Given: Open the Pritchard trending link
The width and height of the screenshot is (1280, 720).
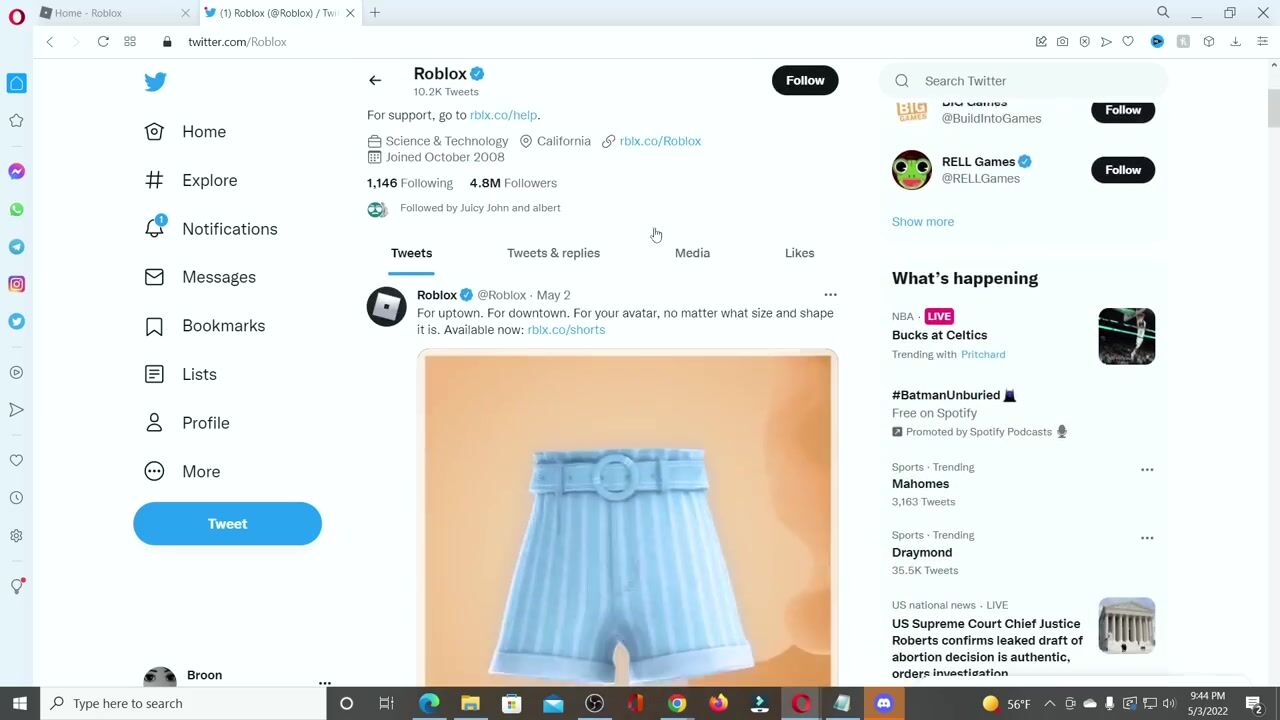Looking at the screenshot, I should [983, 354].
